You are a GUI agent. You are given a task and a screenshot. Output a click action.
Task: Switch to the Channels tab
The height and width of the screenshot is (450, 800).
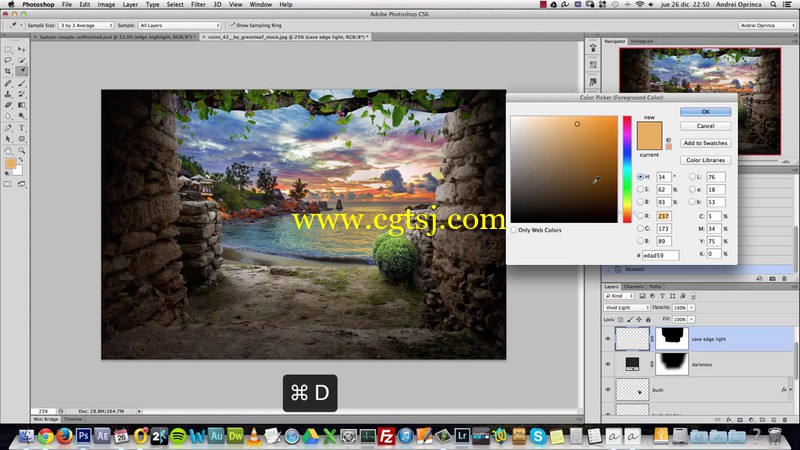tap(634, 287)
